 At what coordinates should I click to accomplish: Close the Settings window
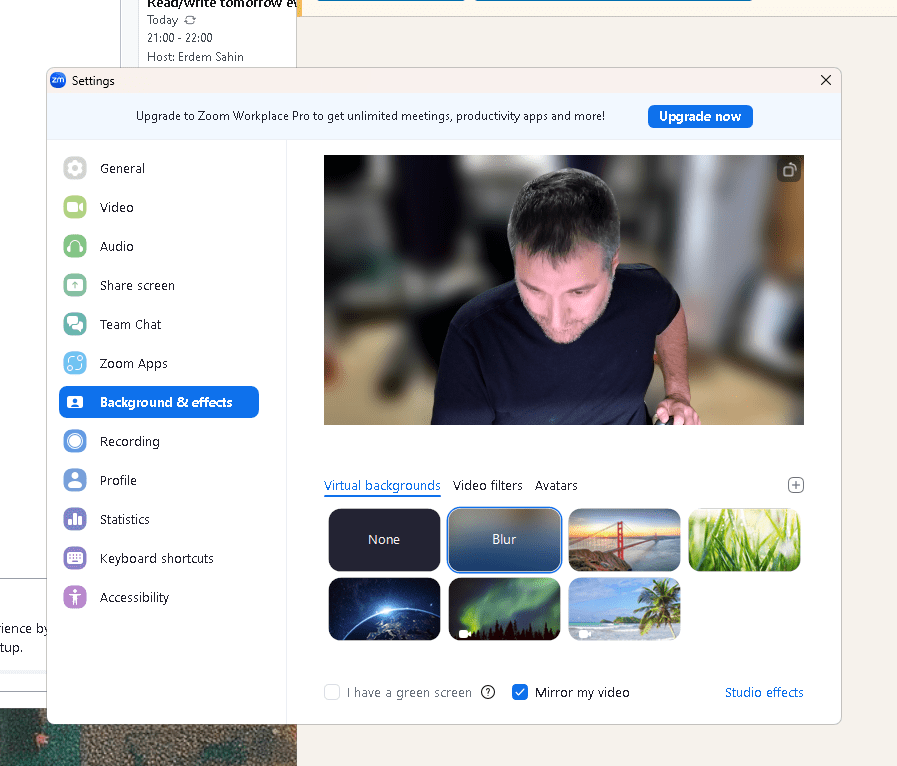pos(825,80)
